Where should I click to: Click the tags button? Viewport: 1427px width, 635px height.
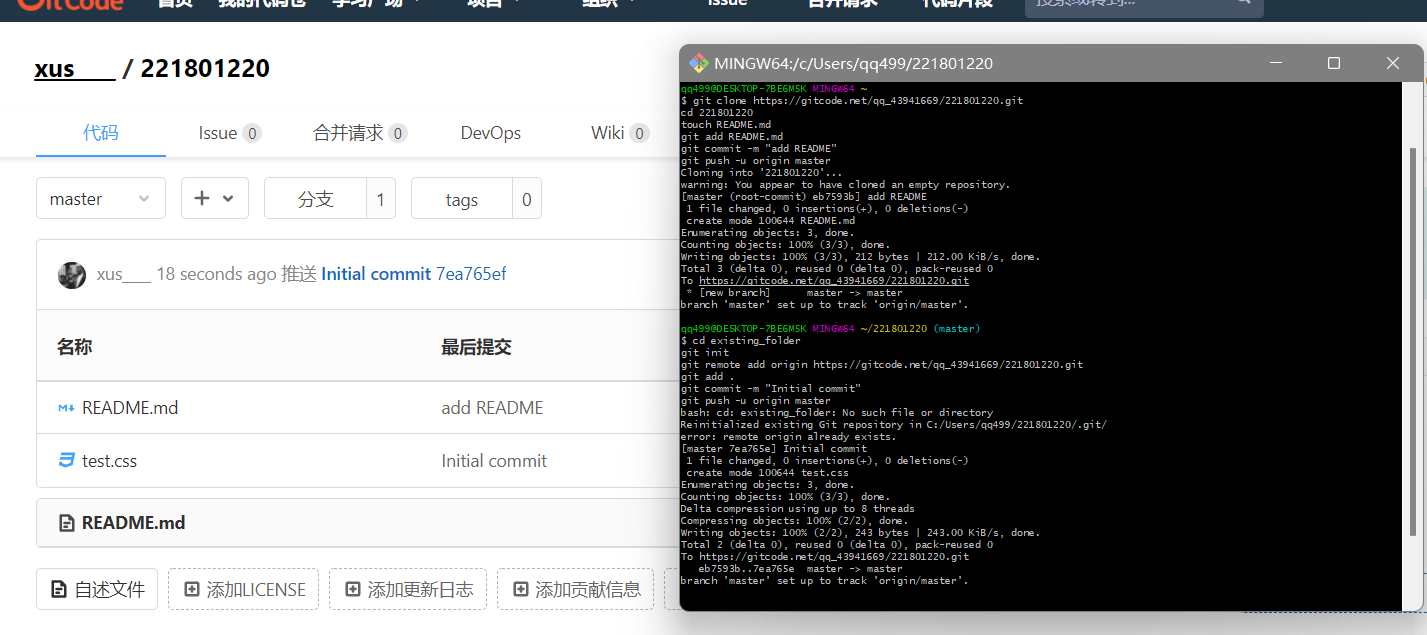(461, 199)
